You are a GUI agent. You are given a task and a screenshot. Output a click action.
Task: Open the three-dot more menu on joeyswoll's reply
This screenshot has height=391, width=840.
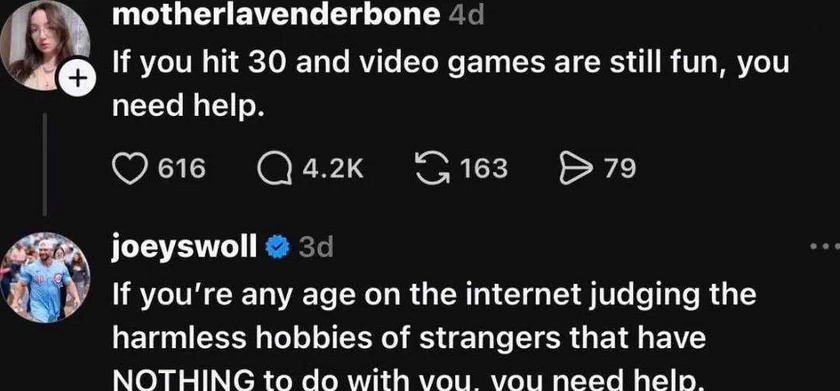coord(825,246)
